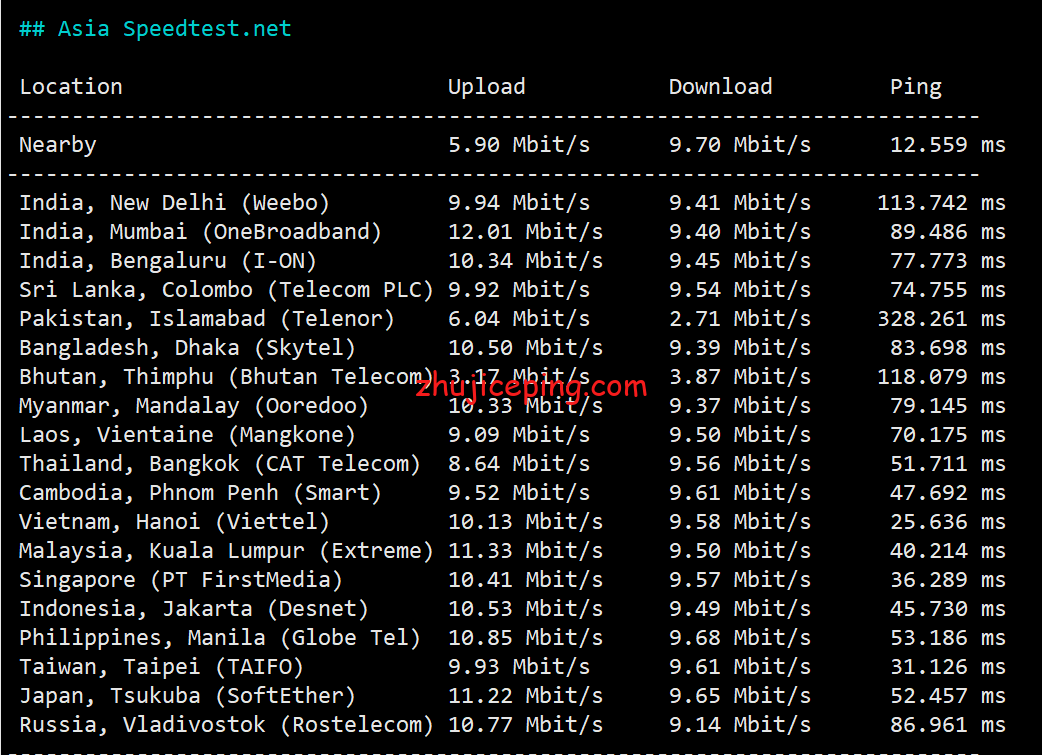Select 'Myanmar, Mandalay (Ooredoo)' location
The height and width of the screenshot is (755, 1042).
click(193, 406)
